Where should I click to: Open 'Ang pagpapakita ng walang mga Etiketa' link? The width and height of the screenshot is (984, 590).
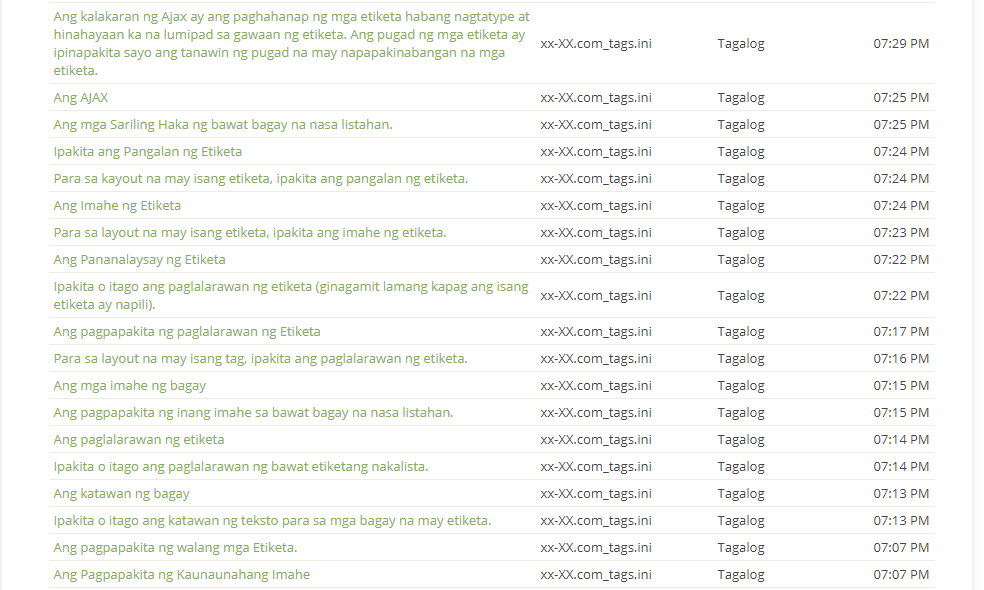pos(176,548)
